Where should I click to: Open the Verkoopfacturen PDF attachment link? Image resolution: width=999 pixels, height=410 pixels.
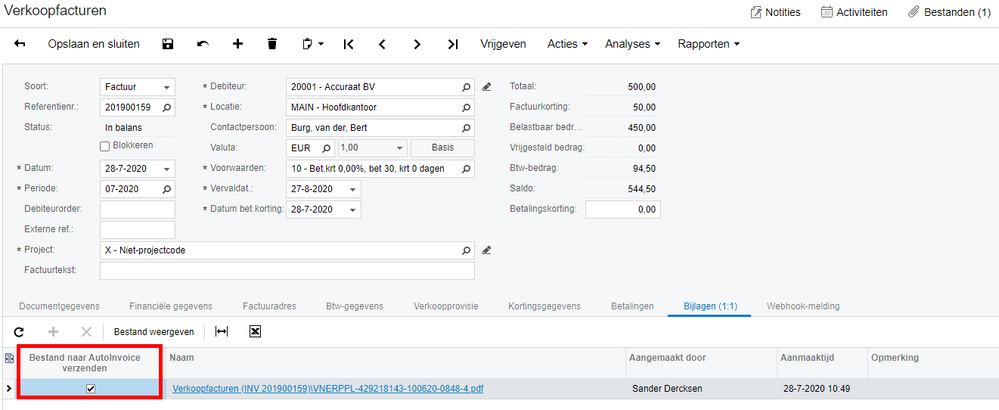click(x=328, y=388)
